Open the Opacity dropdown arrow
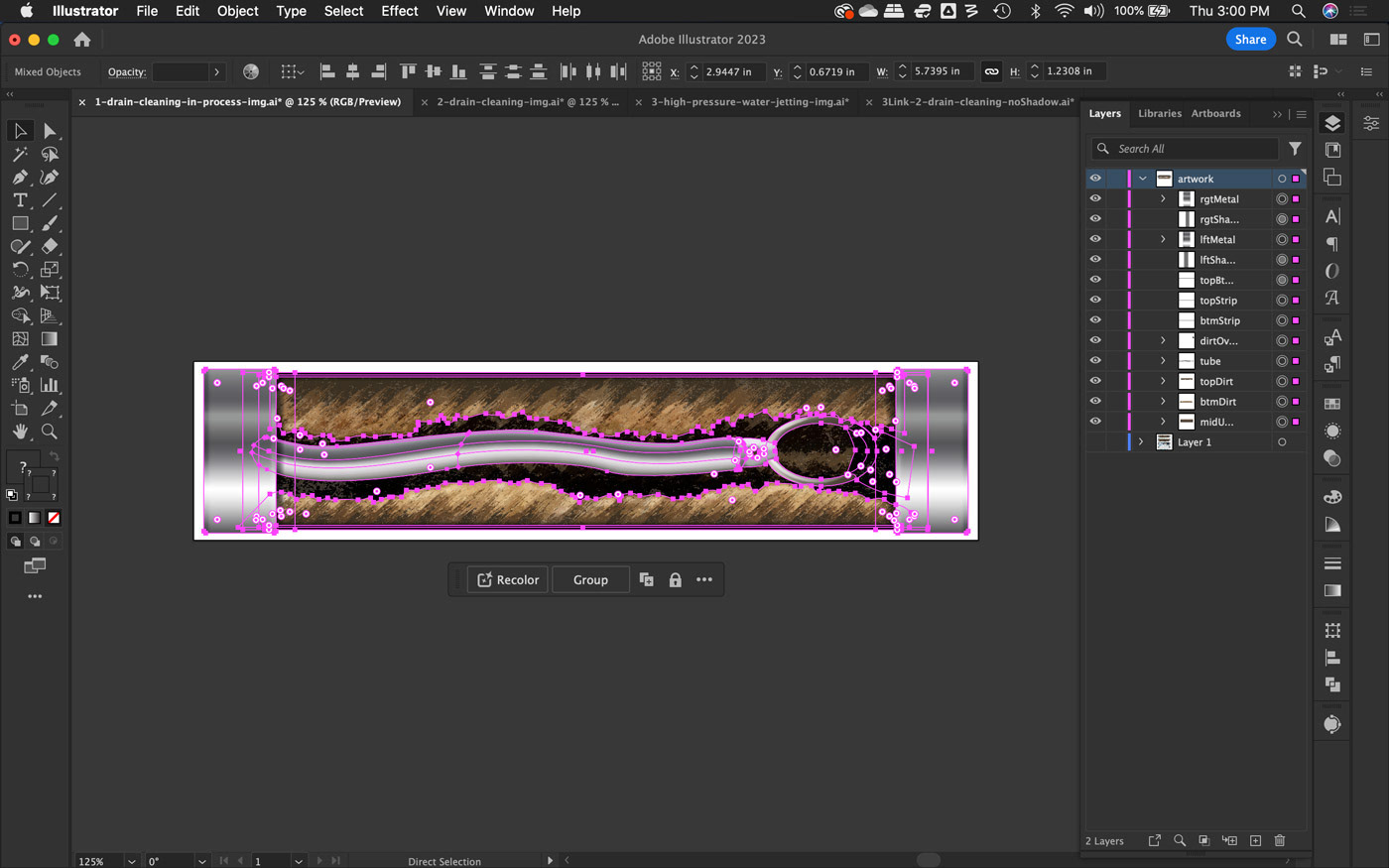 (x=216, y=71)
